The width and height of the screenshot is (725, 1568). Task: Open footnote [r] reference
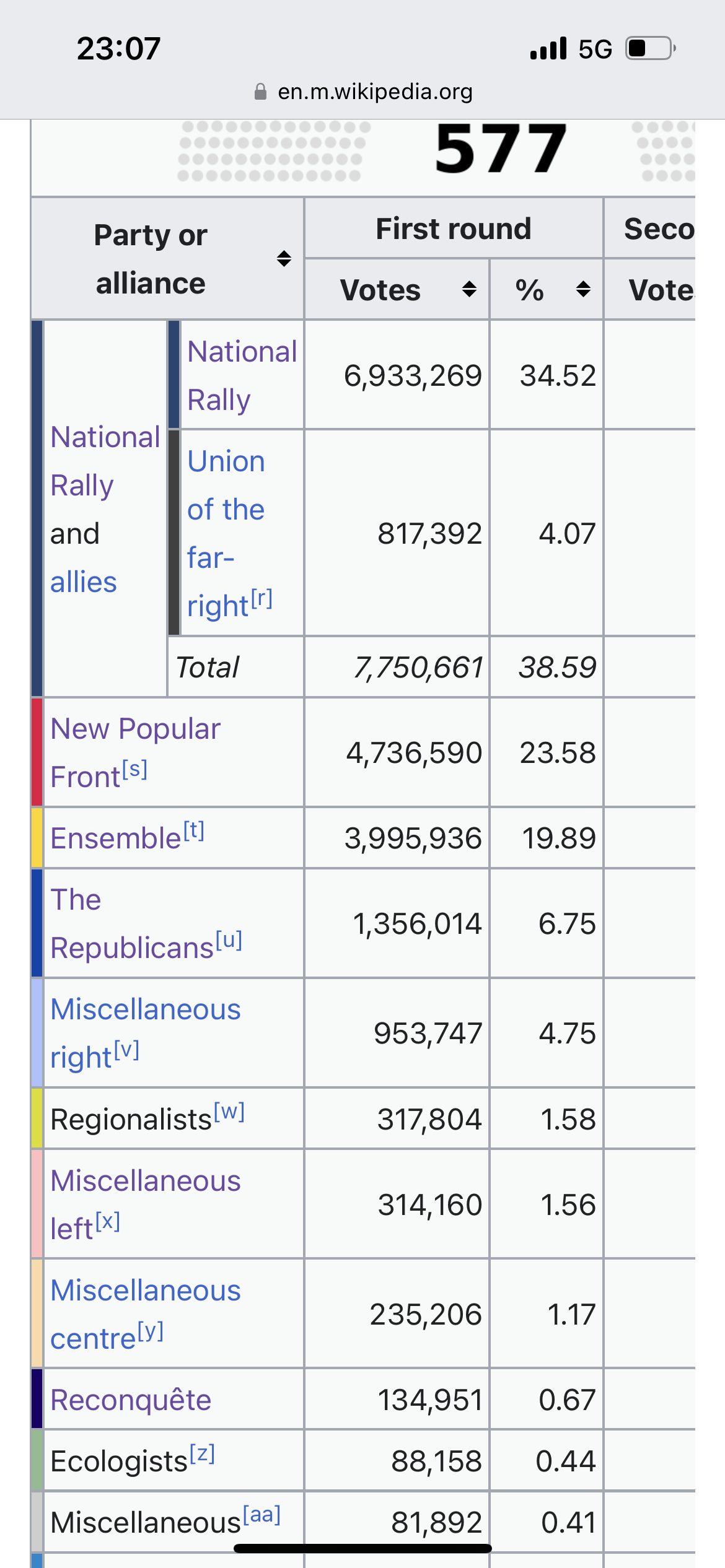pos(261,598)
